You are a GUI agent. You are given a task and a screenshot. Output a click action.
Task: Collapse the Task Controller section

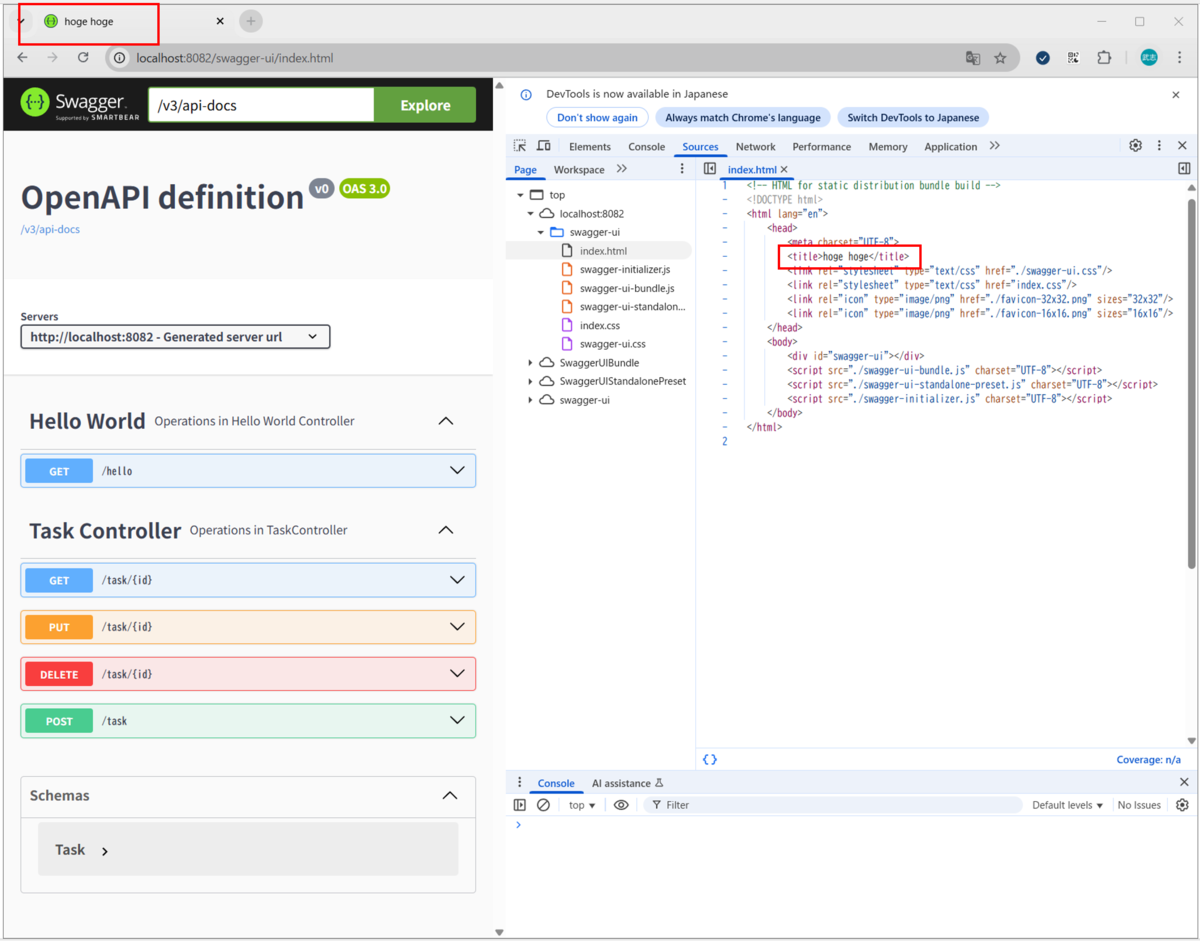pyautogui.click(x=446, y=530)
